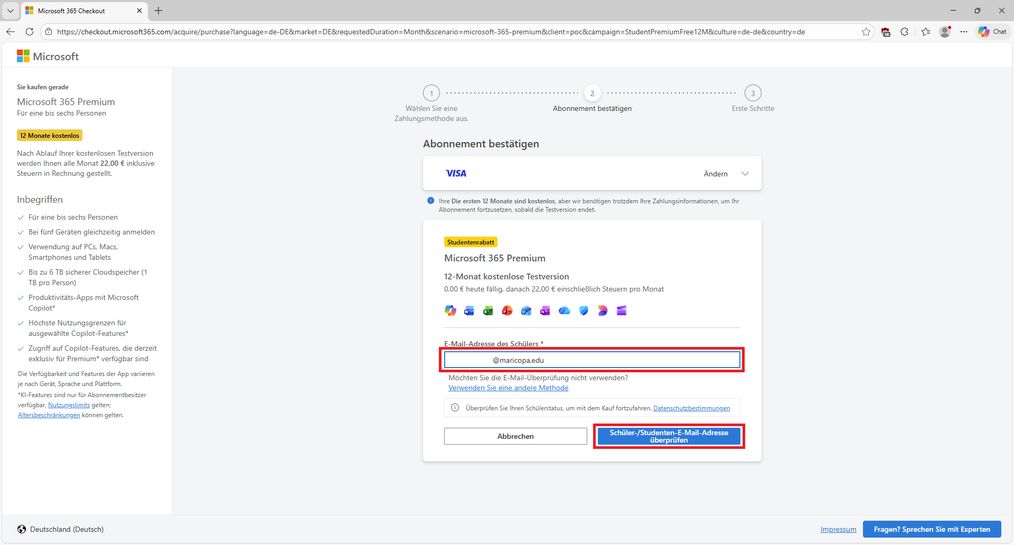The width and height of the screenshot is (1014, 545).
Task: Click step 2 Abonnement bestätigen circle
Action: [x=592, y=93]
